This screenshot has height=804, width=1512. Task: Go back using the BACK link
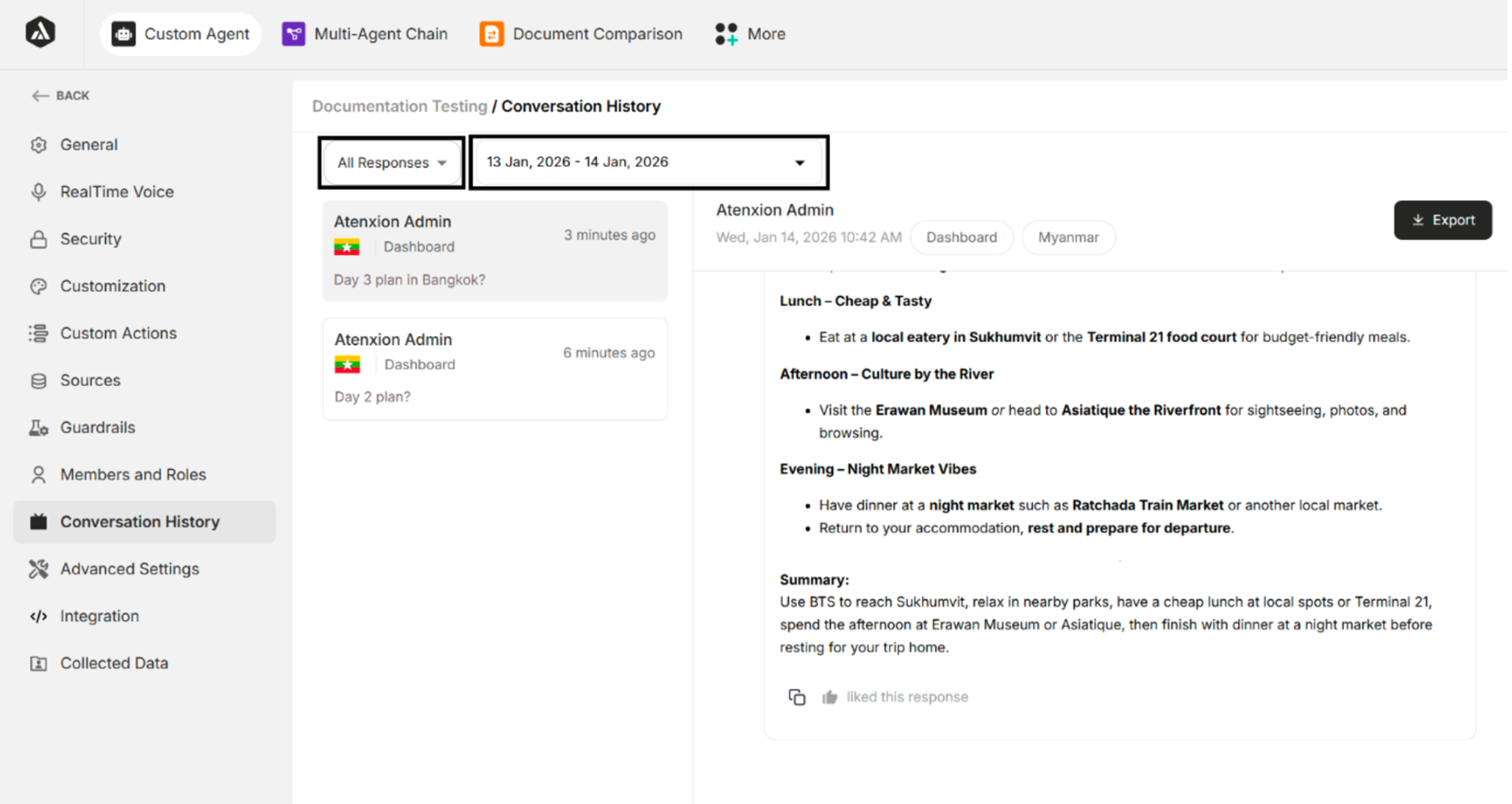coord(61,95)
